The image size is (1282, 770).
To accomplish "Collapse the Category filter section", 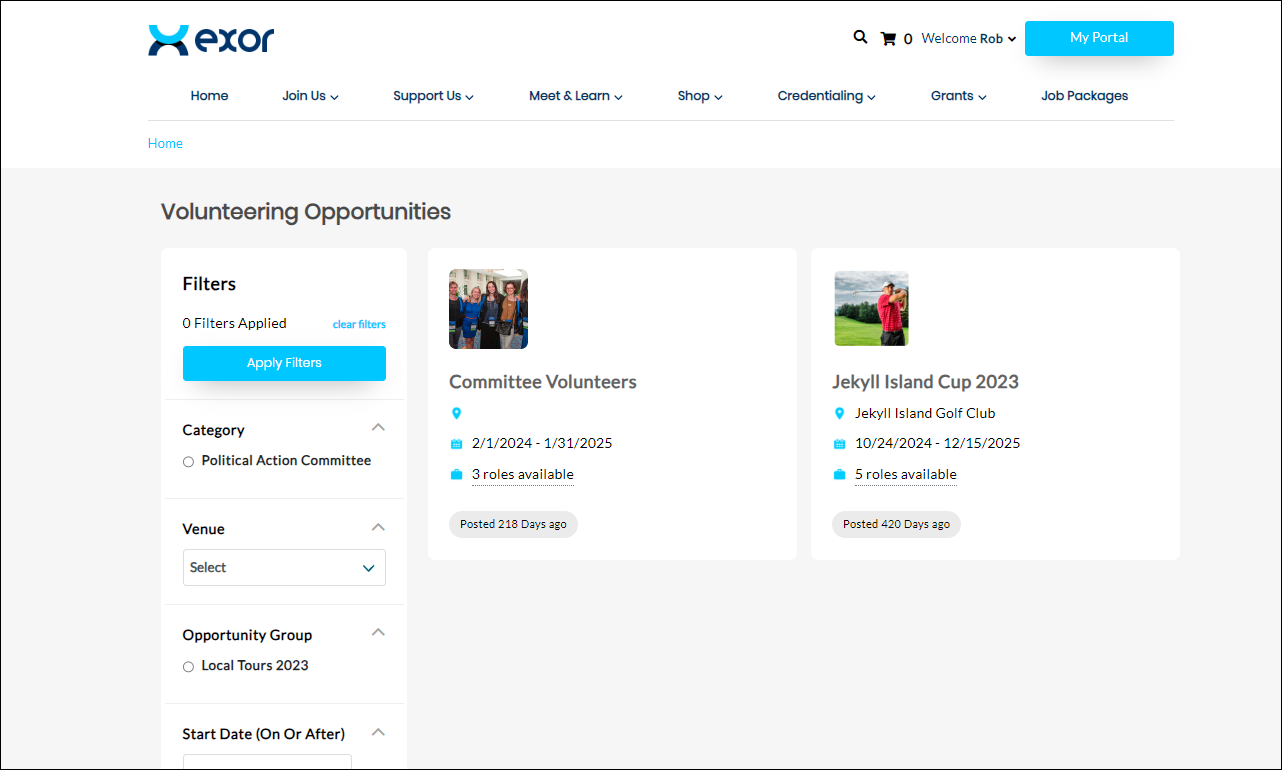I will click(x=378, y=428).
